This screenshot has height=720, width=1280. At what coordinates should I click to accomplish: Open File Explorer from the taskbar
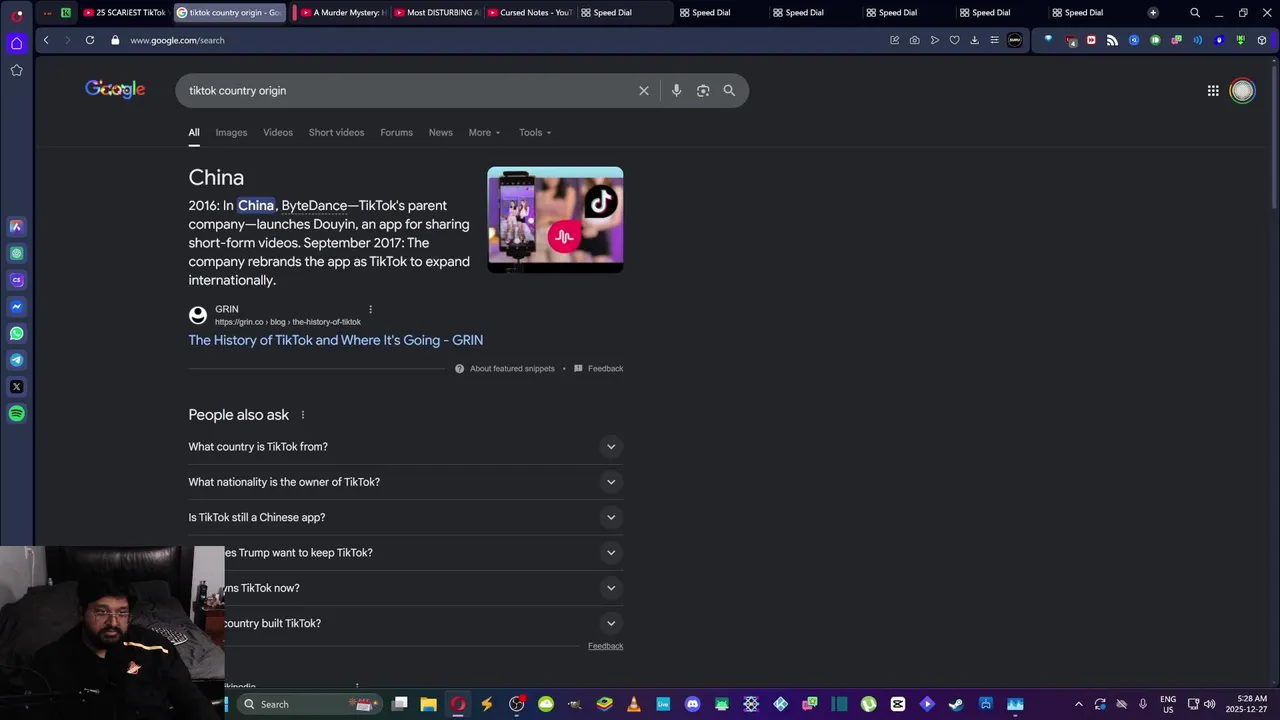[x=428, y=704]
